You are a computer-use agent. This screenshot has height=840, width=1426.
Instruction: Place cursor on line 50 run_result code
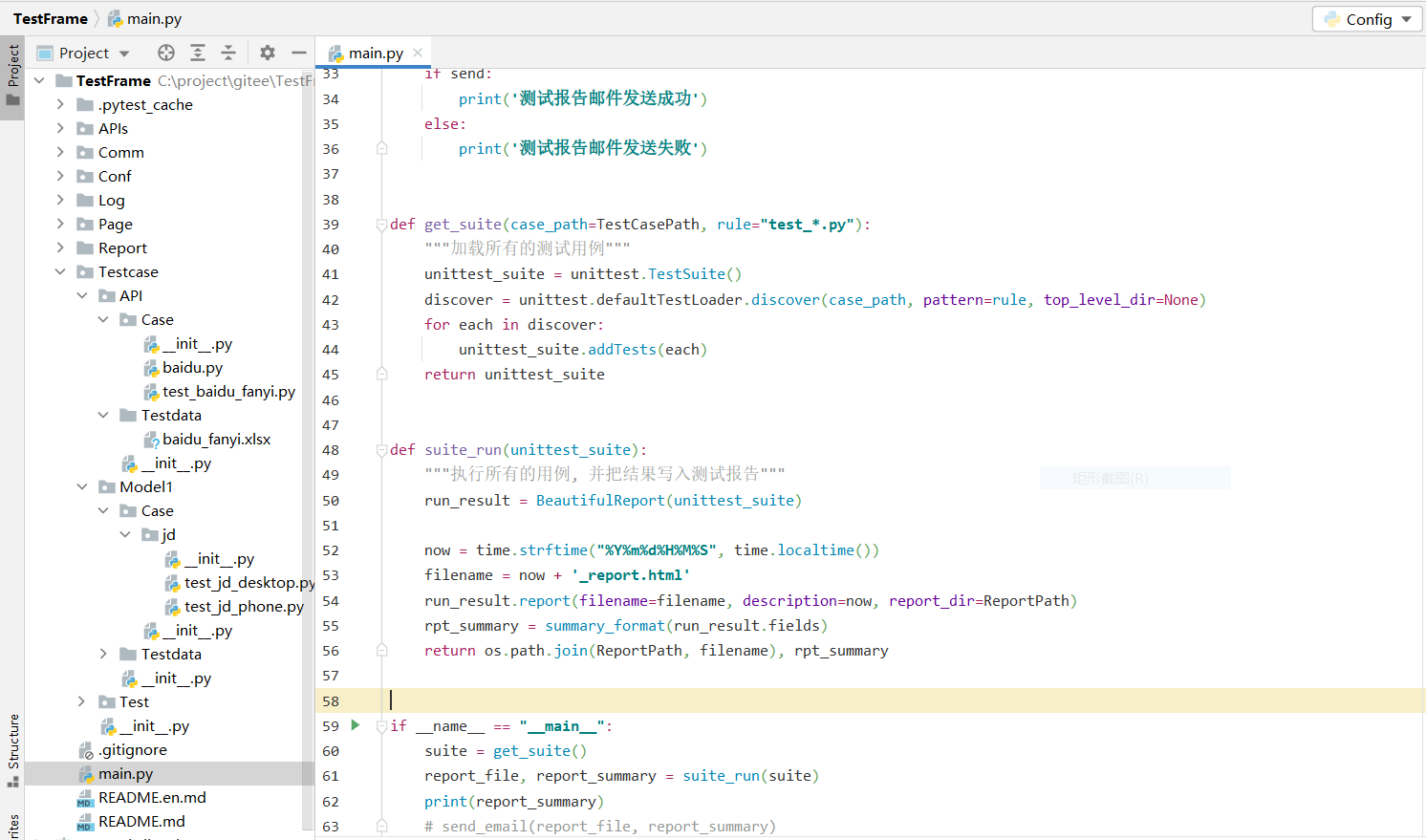pyautogui.click(x=613, y=500)
